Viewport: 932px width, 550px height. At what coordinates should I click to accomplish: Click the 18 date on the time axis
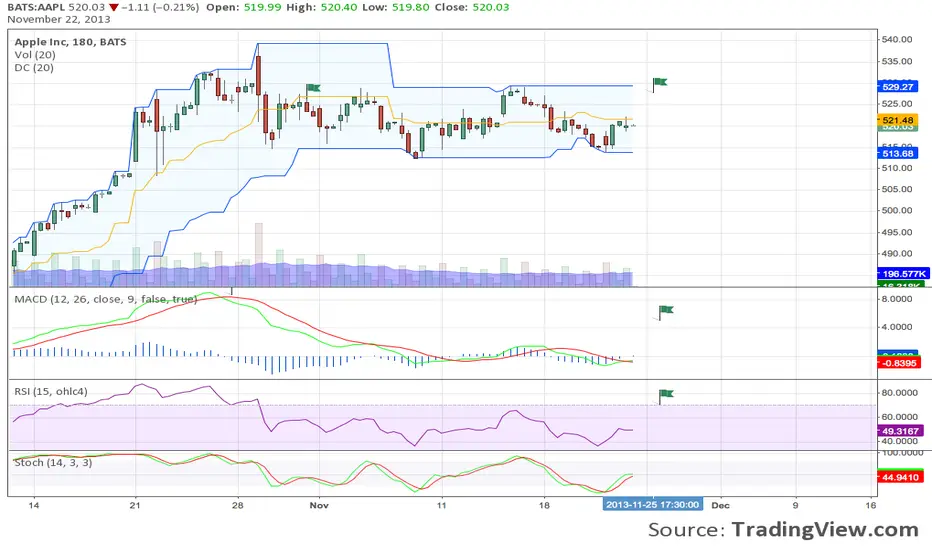544,505
